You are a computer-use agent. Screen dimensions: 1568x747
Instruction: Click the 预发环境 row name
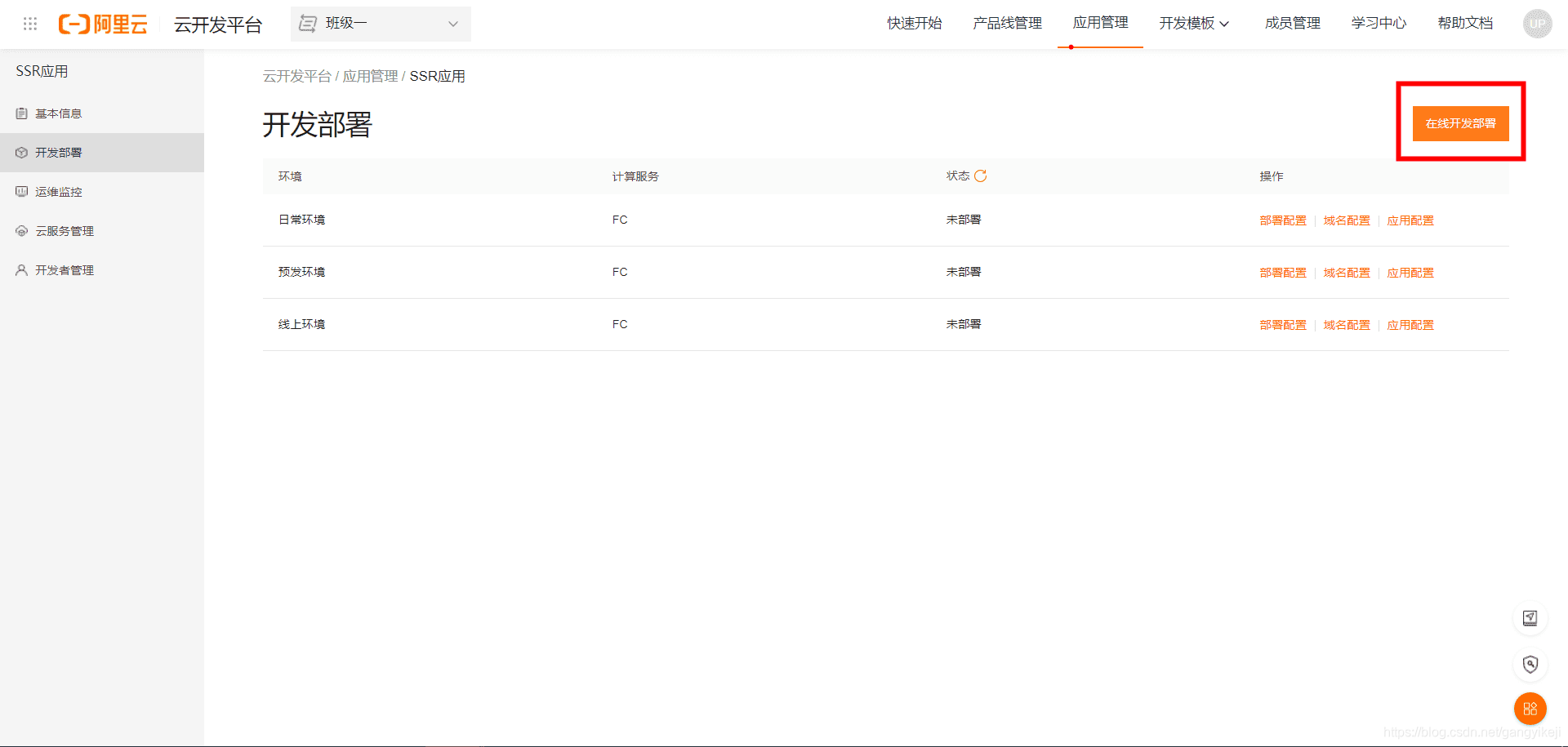coord(301,272)
